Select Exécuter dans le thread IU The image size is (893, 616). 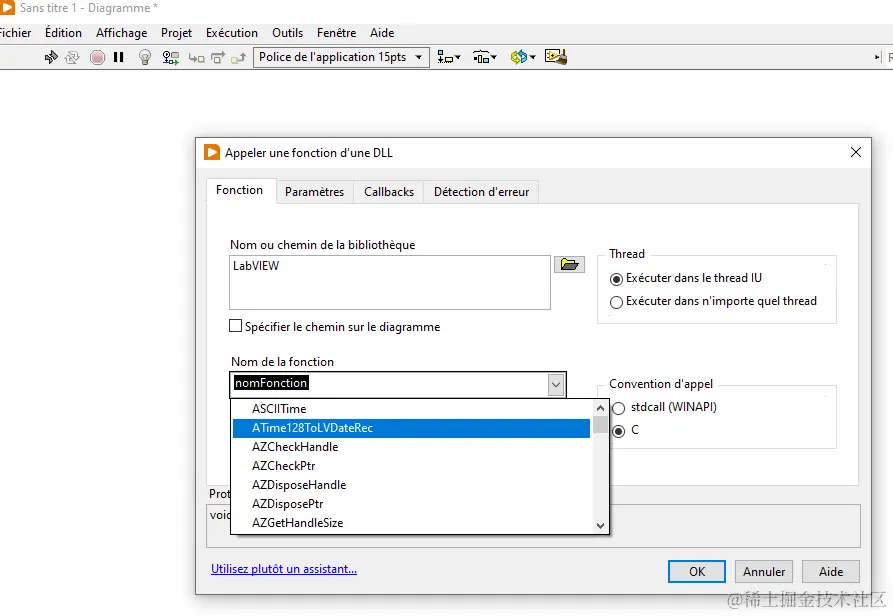[616, 279]
